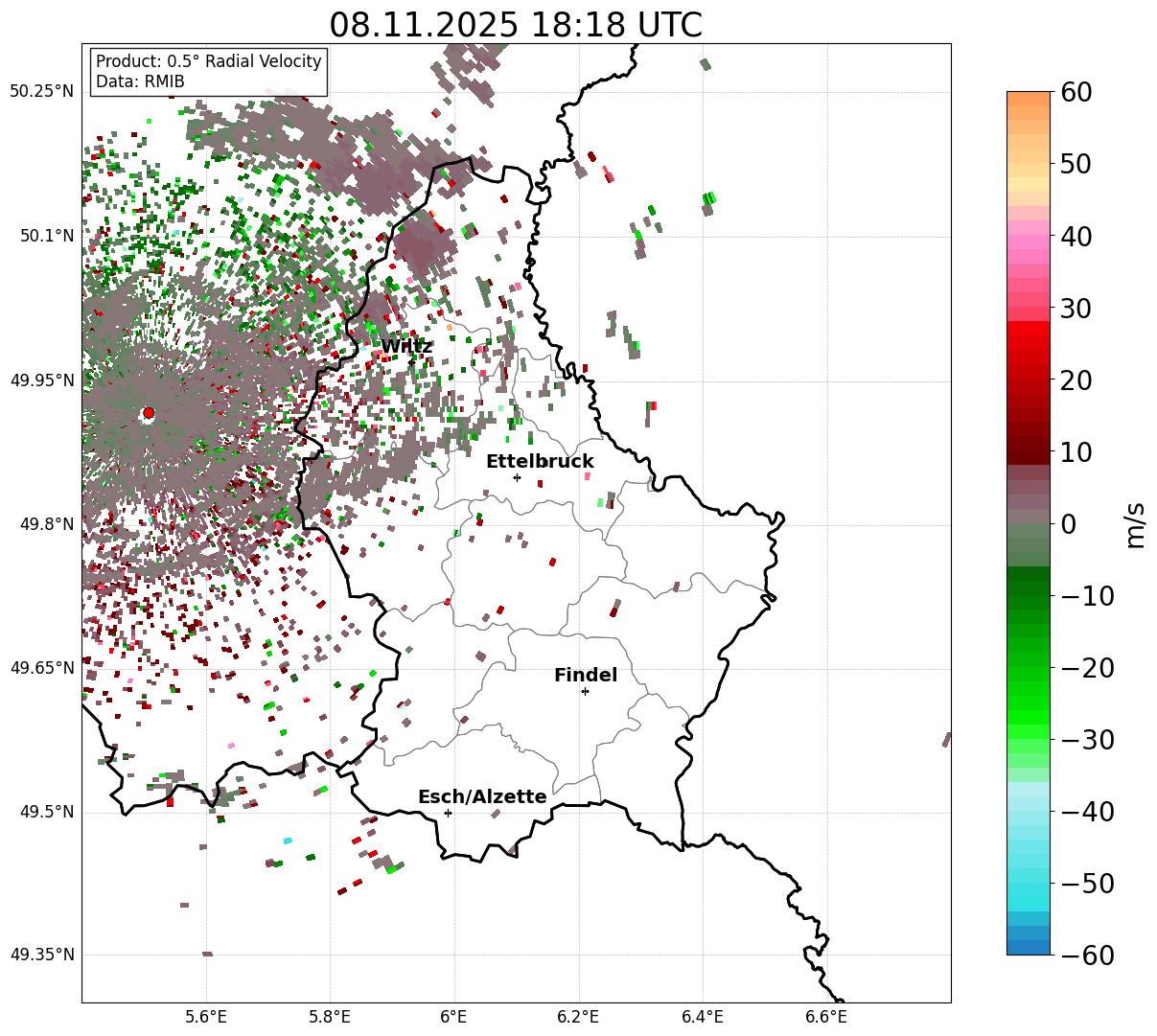Screen dimensions: 1157x1036
Task: Click the 6.2°E longitude label
Action: pos(578,1017)
